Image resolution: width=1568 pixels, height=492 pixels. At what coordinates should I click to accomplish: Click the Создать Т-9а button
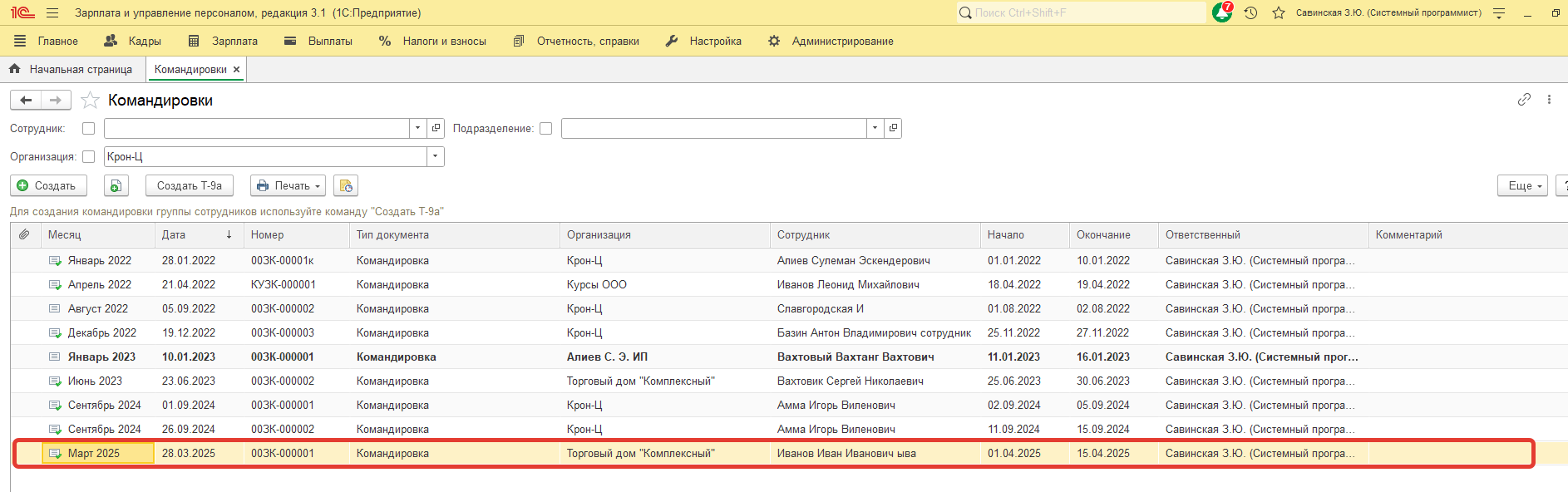pyautogui.click(x=189, y=185)
